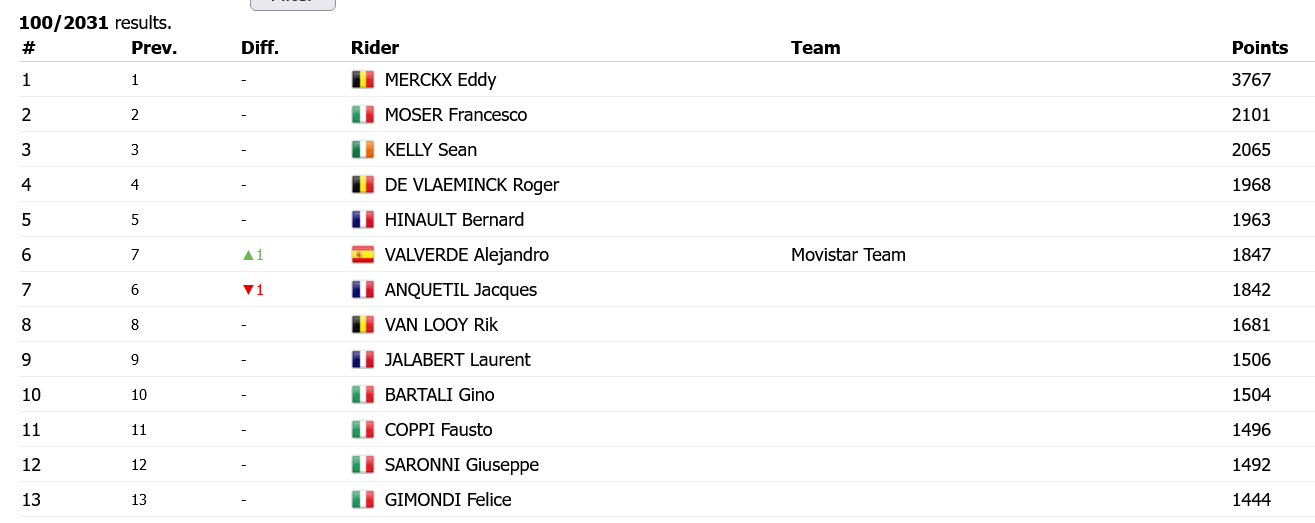Click the Belgian flag beside Merckx Eddy
The image size is (1315, 523).
coord(362,80)
